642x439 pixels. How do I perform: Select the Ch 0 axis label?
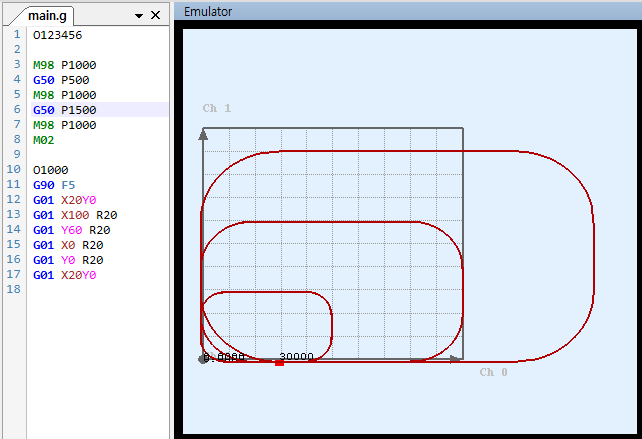click(493, 372)
